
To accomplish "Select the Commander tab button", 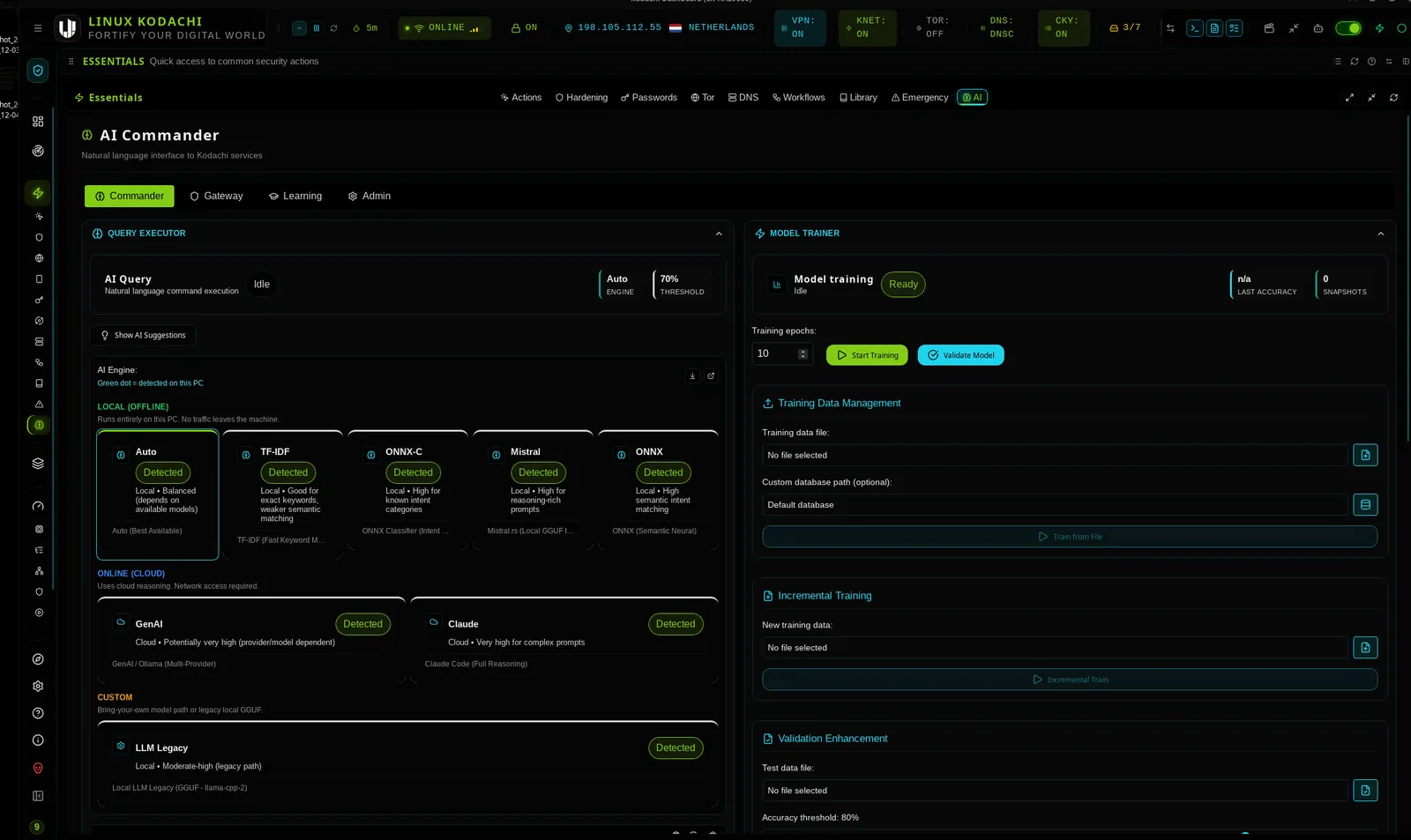I will (130, 197).
